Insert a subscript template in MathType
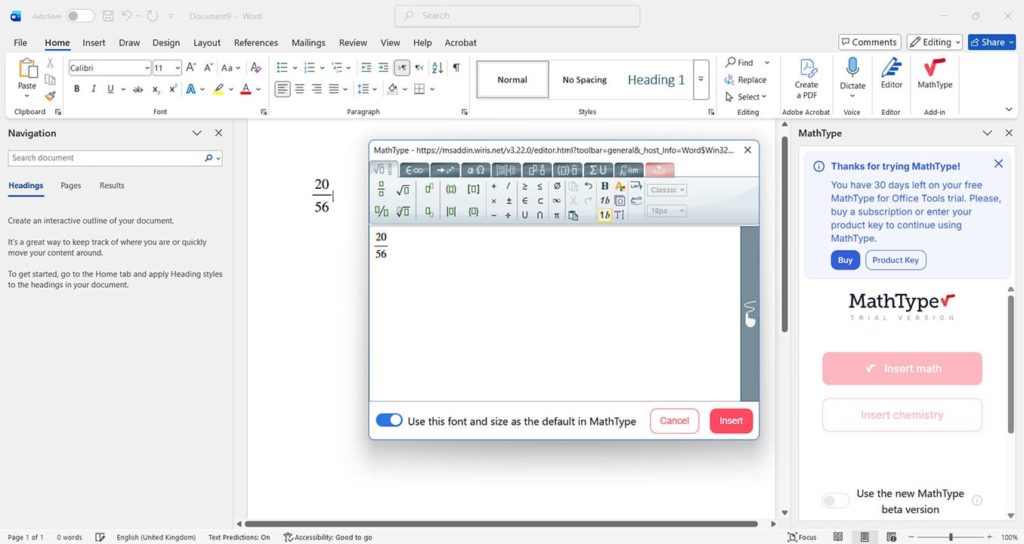1024x544 pixels. click(429, 212)
